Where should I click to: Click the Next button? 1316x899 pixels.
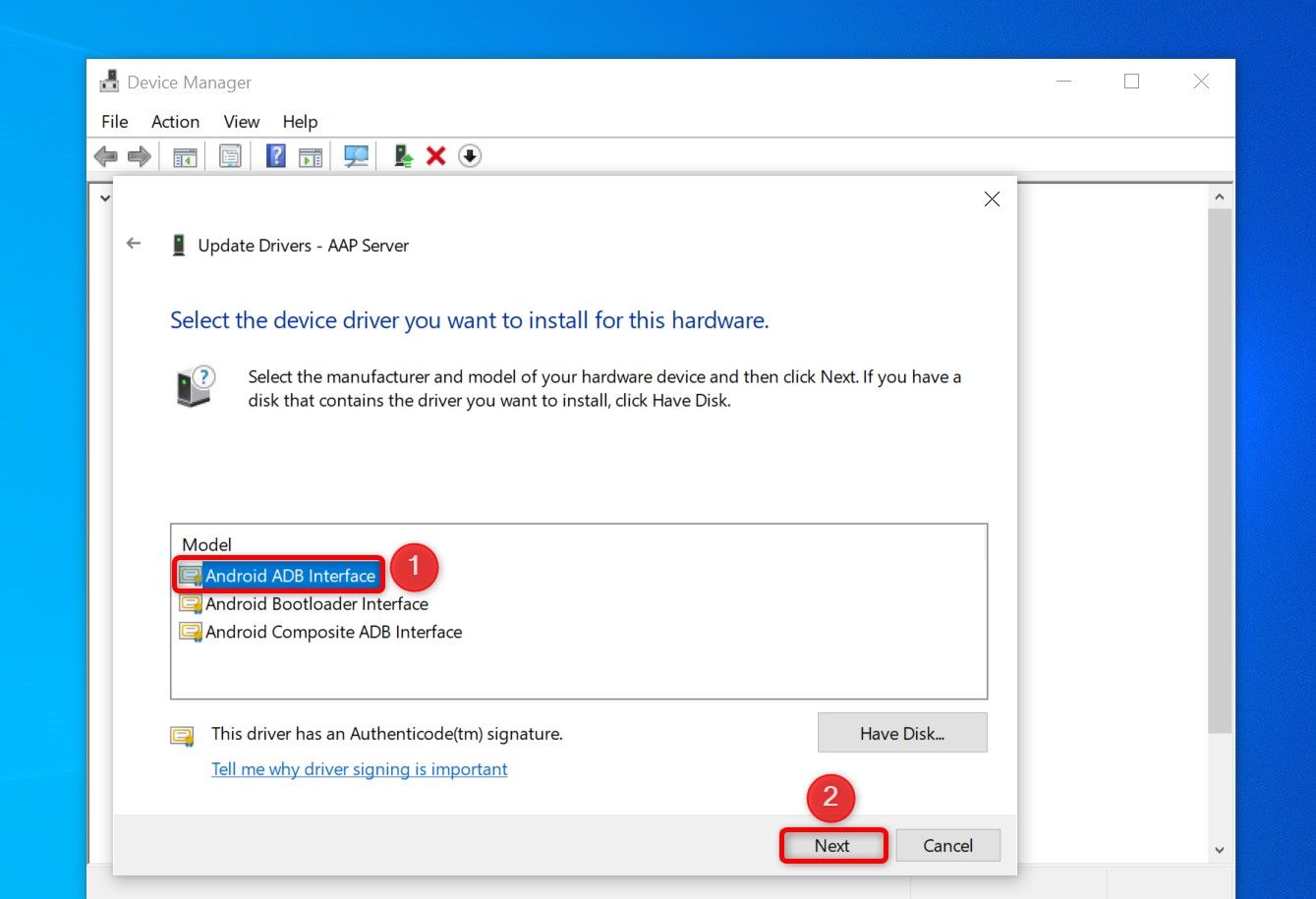pyautogui.click(x=832, y=845)
